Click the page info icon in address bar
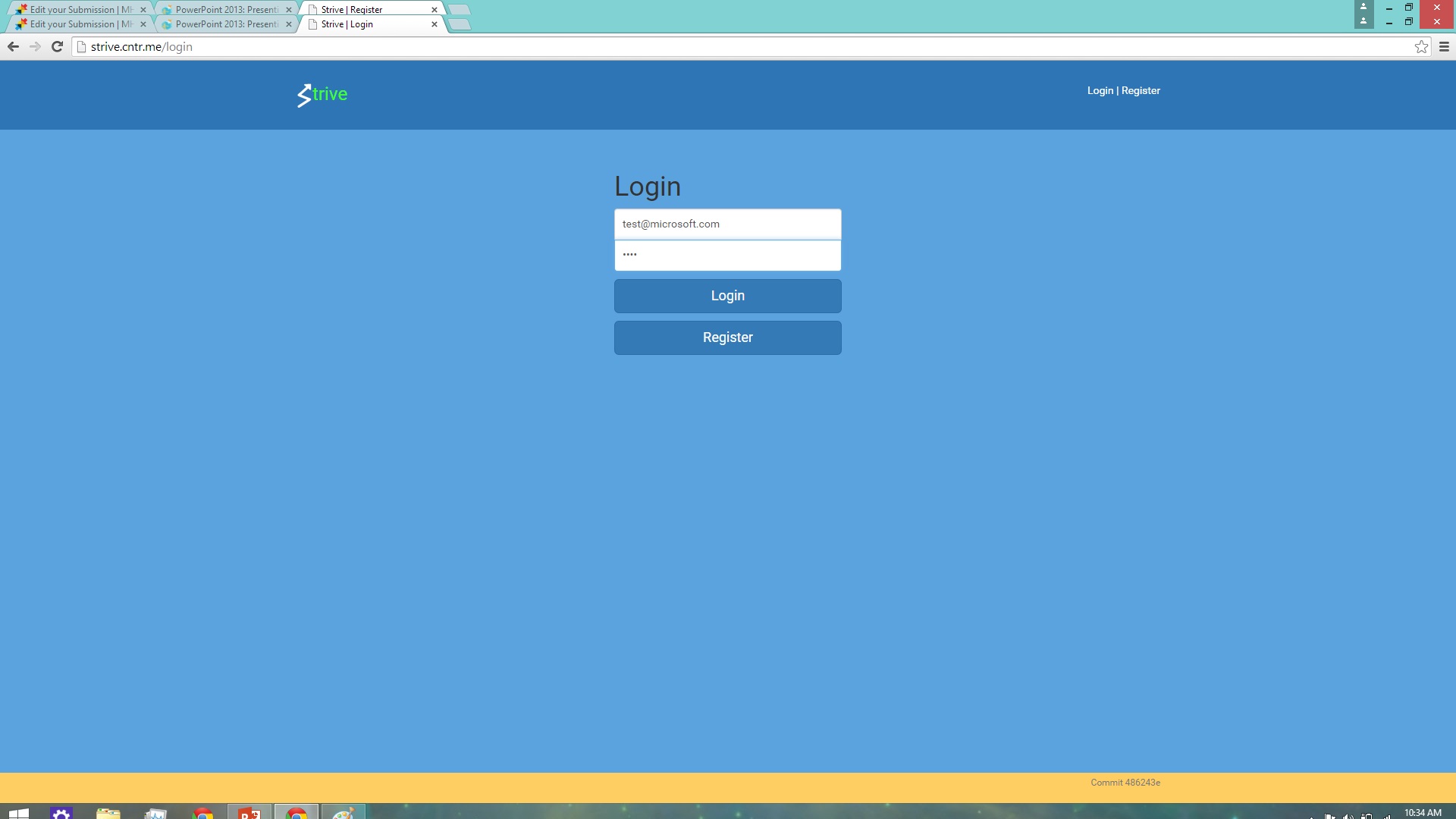The image size is (1456, 819). pos(82,47)
